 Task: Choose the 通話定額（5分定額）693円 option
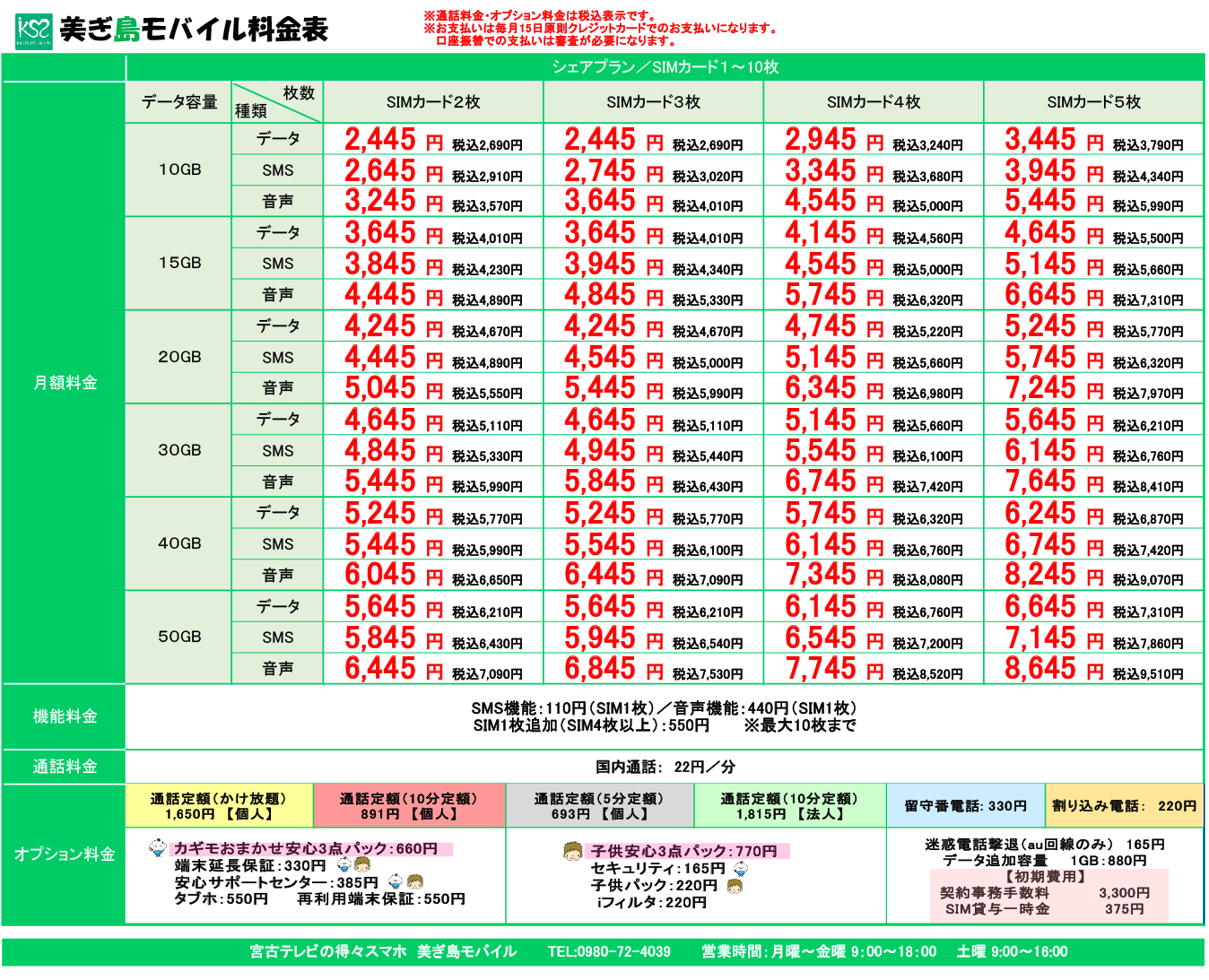coord(599,806)
